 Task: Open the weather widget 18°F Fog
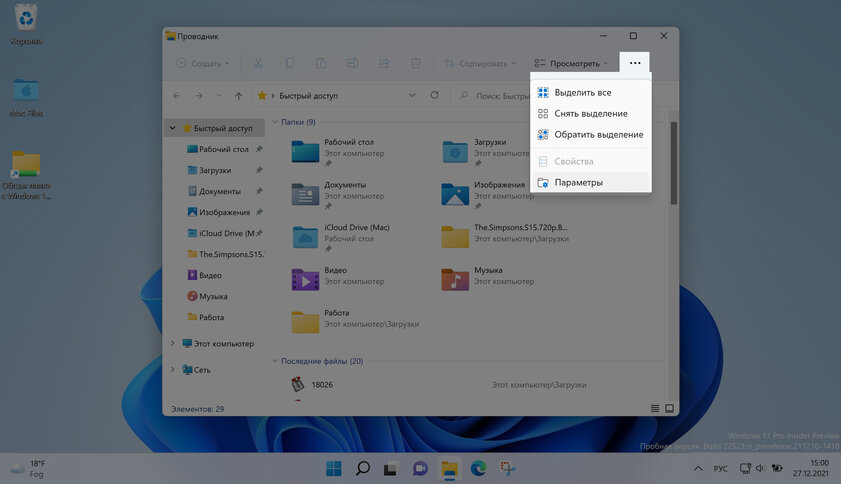tap(29, 468)
